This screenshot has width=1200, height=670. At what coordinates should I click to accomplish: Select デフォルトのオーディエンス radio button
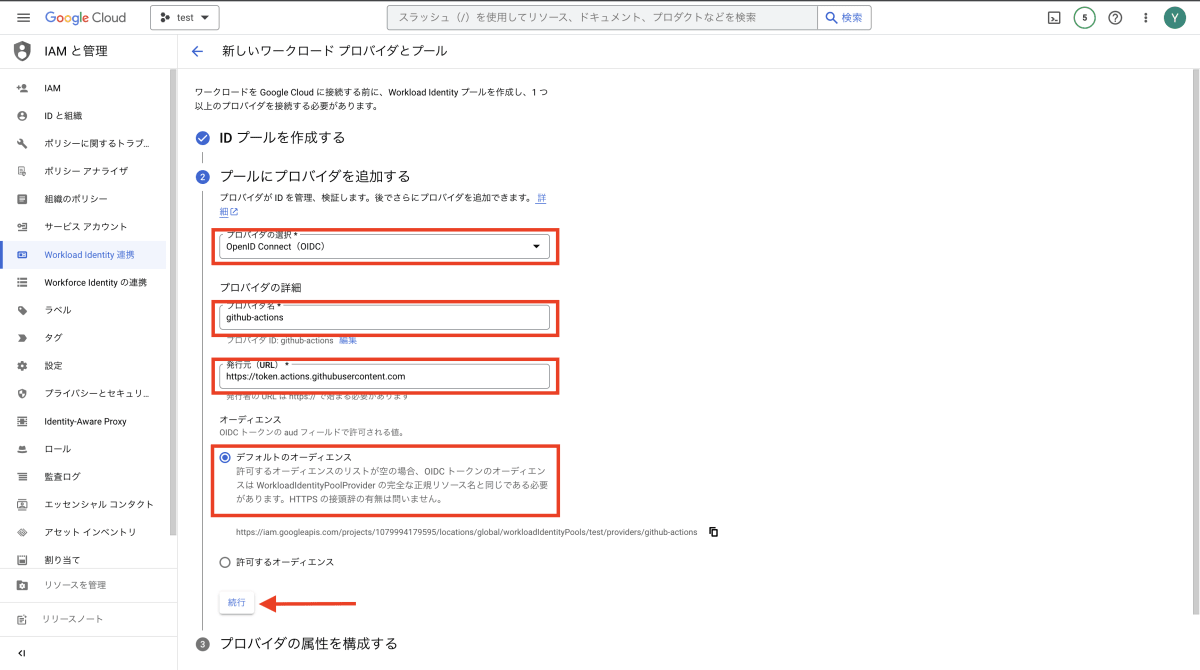pos(225,457)
